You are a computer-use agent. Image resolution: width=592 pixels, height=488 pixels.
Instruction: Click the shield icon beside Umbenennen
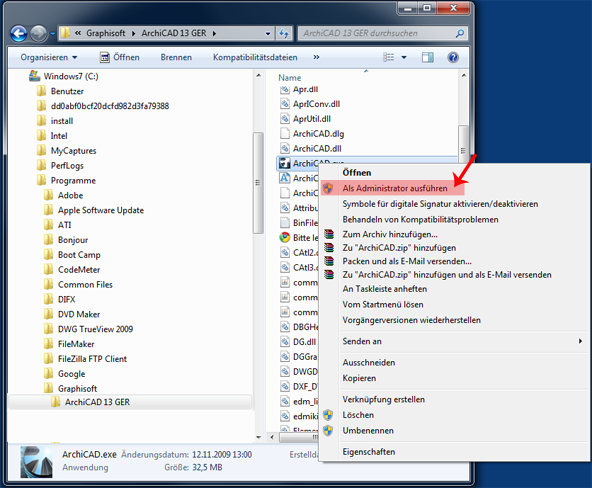tap(328, 431)
